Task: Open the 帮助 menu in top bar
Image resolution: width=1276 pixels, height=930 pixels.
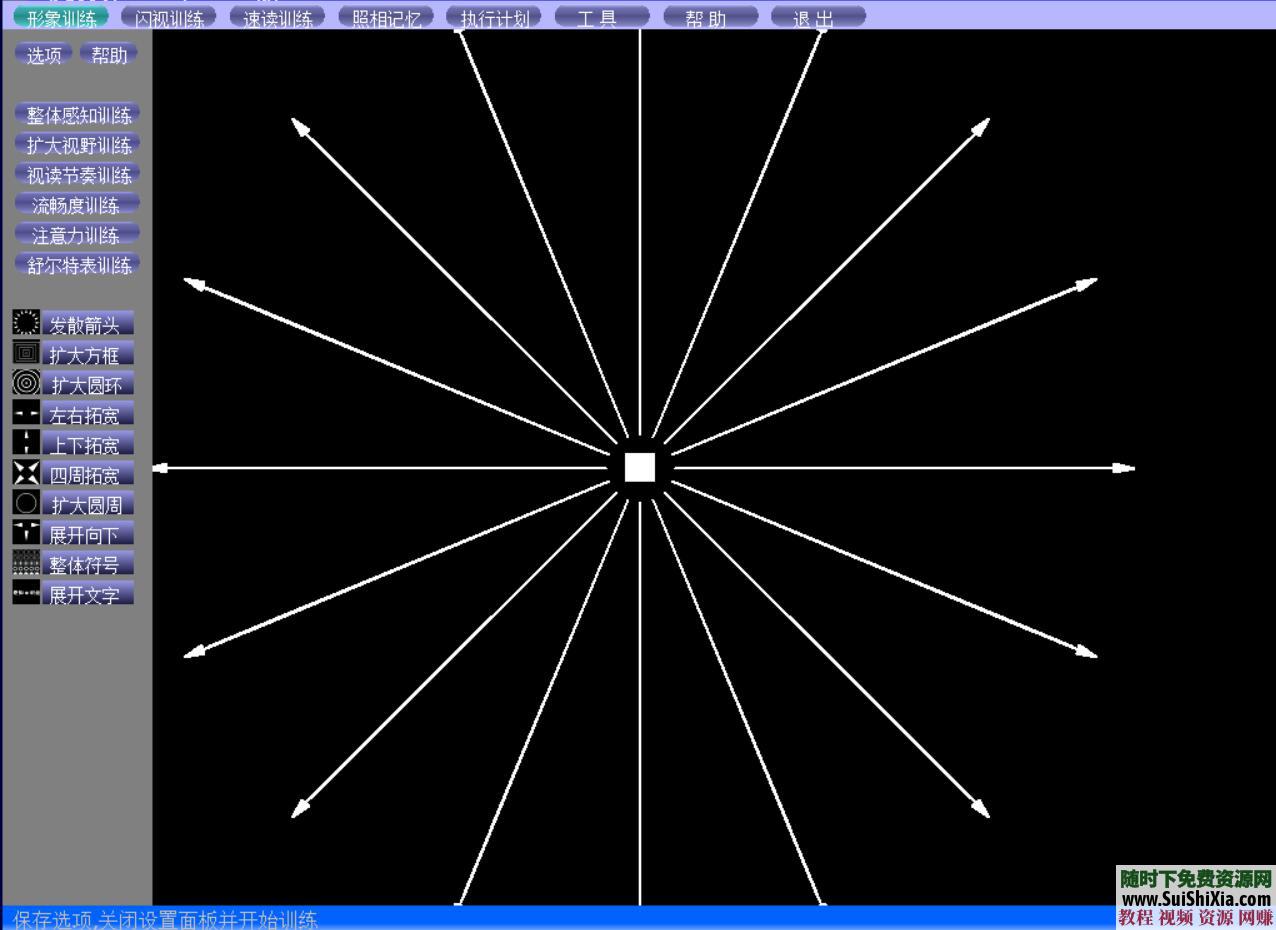Action: click(710, 17)
